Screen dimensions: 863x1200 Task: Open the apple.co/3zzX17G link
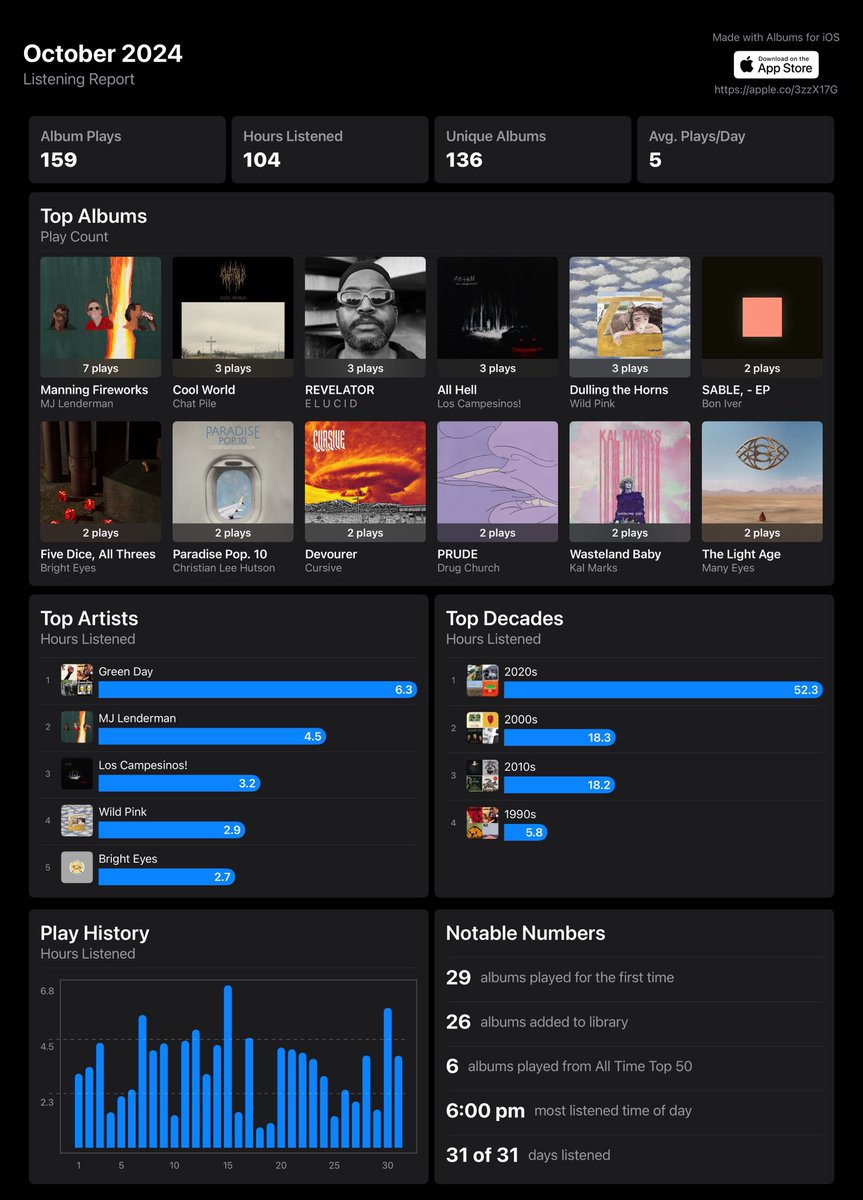point(776,90)
